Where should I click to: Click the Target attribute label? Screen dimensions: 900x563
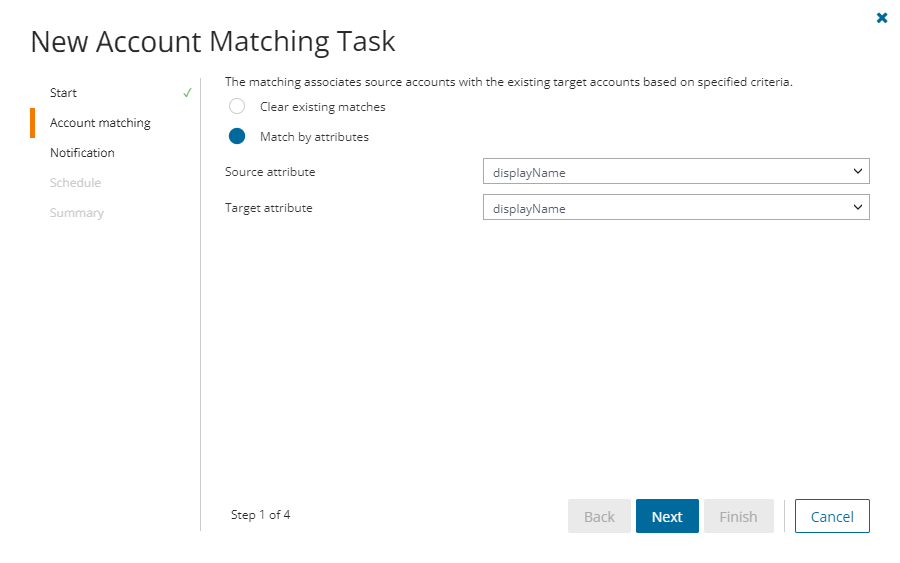click(x=269, y=208)
